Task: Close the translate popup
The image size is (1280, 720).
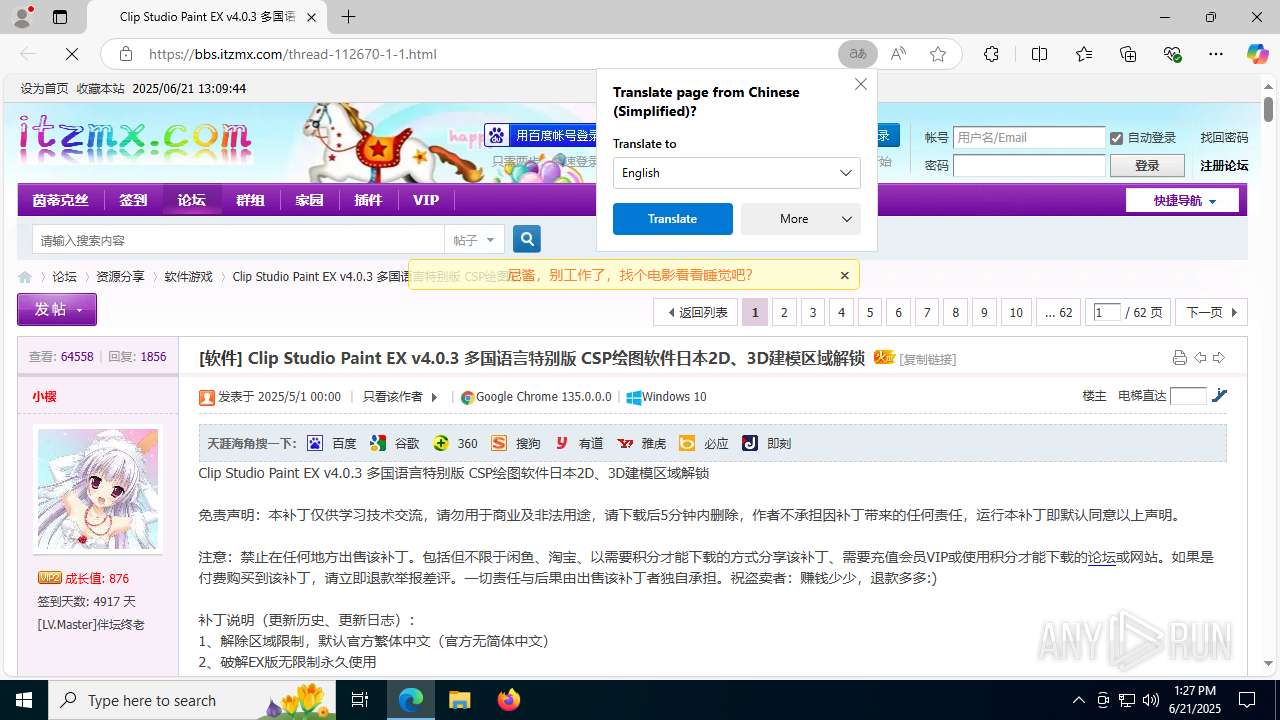Action: click(x=861, y=84)
